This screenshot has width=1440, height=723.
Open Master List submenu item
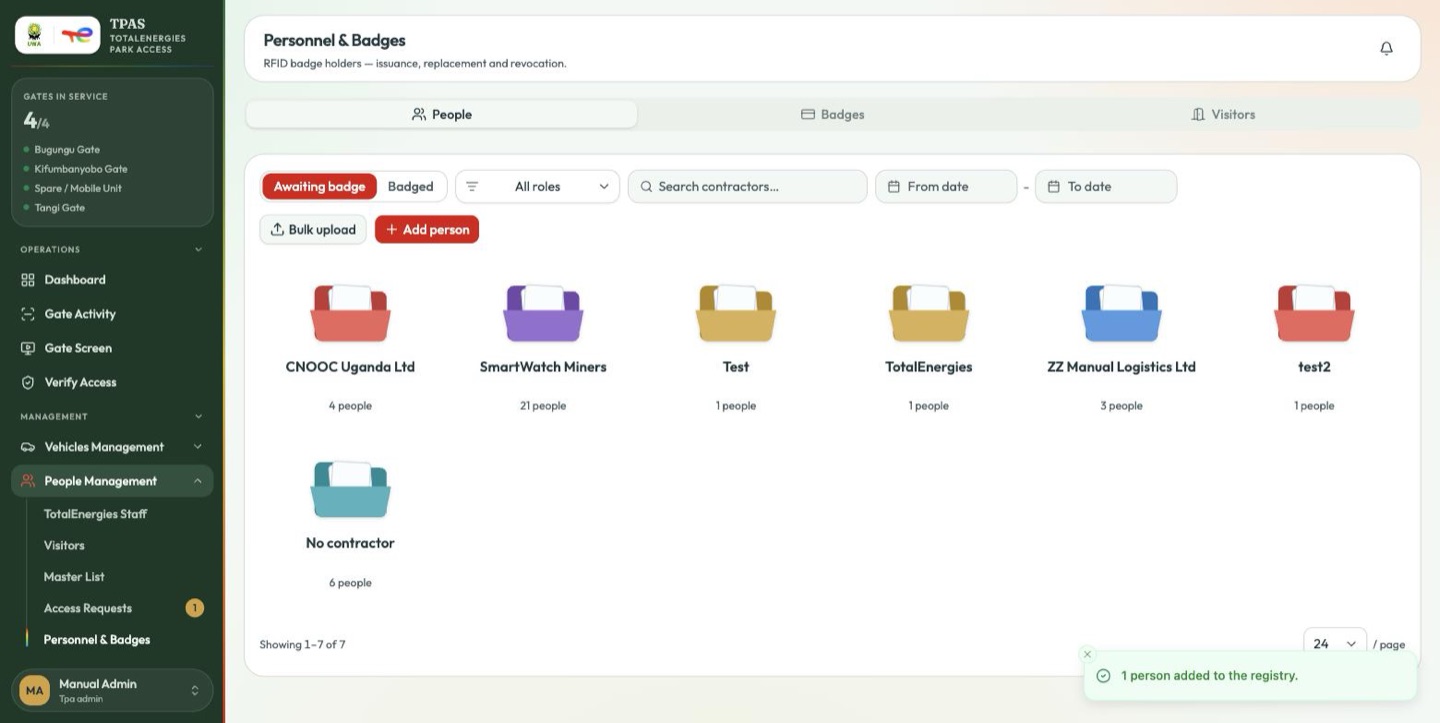pyautogui.click(x=74, y=577)
